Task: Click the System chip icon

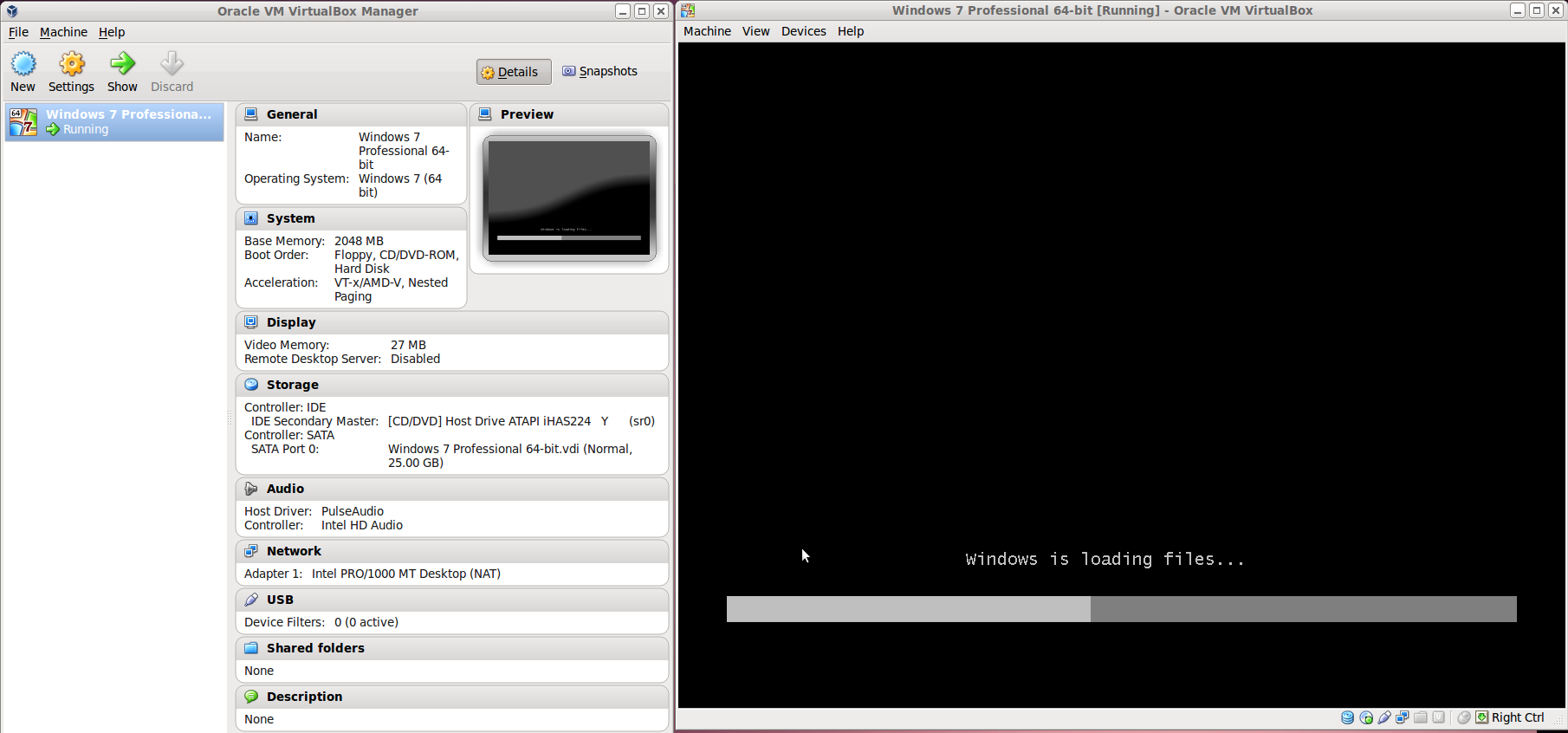Action: click(251, 218)
